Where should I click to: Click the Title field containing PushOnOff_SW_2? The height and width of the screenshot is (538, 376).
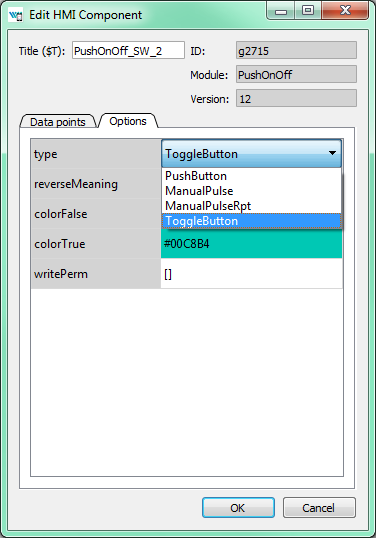point(128,50)
